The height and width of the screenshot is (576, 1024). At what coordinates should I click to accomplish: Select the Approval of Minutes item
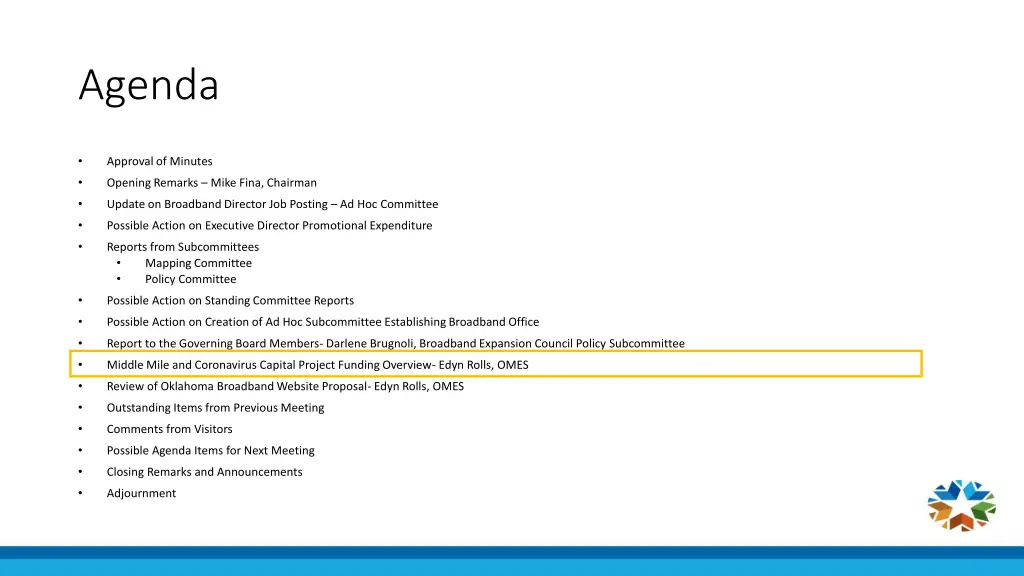point(159,161)
